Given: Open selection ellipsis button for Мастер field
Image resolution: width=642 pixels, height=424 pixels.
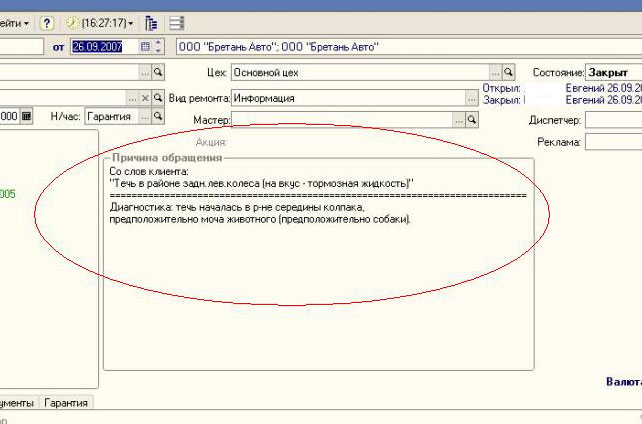Looking at the screenshot, I should click(459, 120).
